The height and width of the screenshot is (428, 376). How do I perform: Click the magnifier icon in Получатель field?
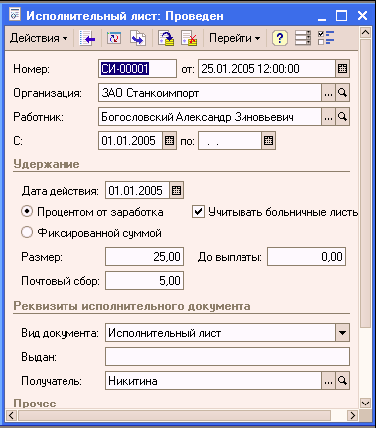(x=342, y=381)
